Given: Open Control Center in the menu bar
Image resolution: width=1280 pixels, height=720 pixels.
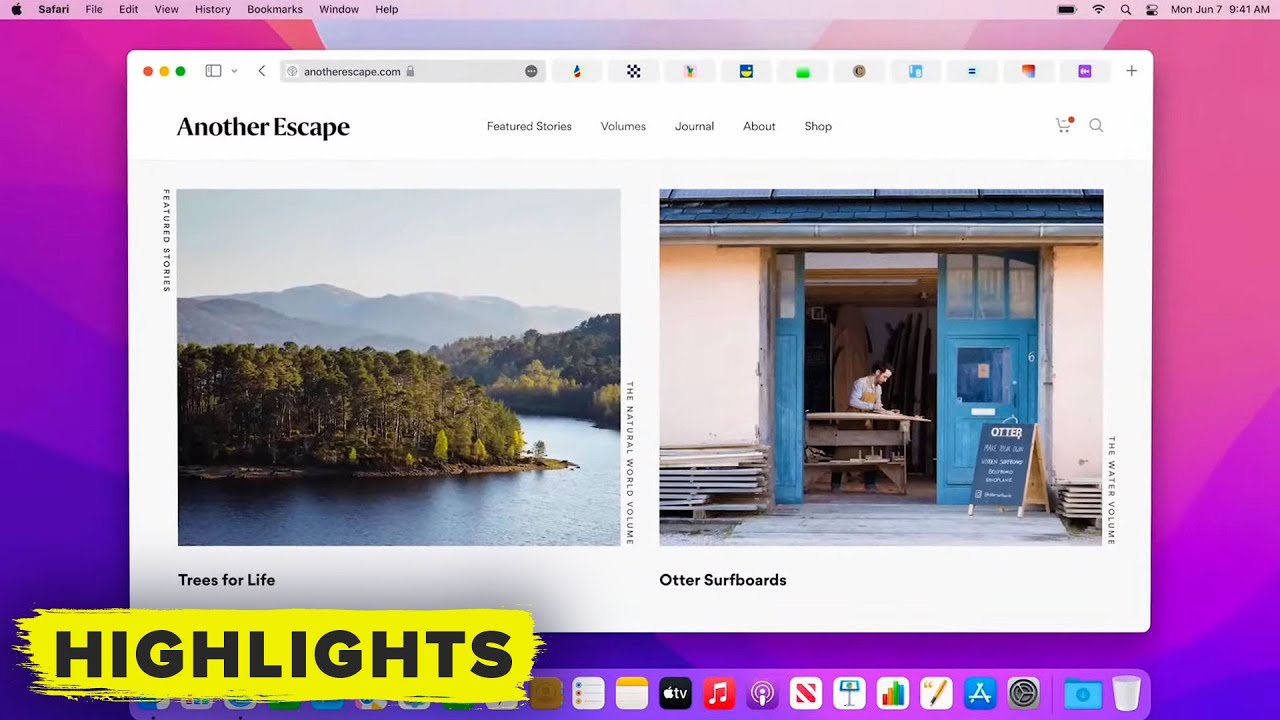Looking at the screenshot, I should (1152, 9).
